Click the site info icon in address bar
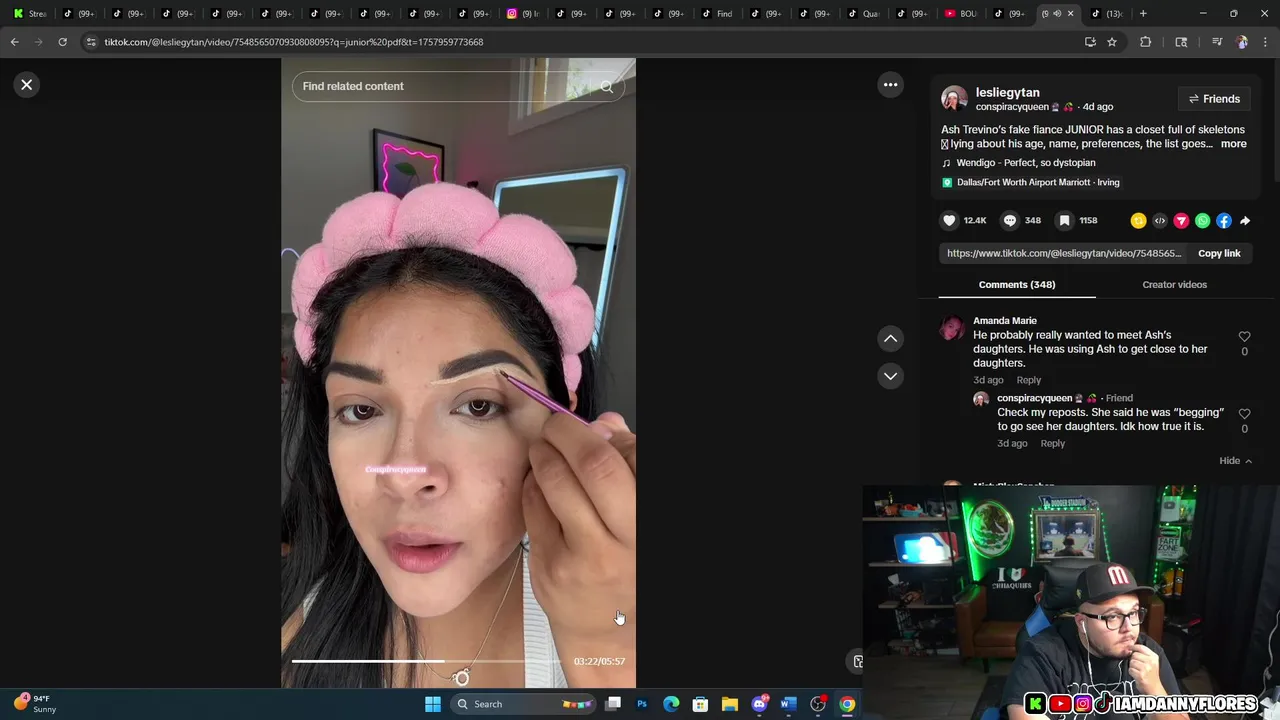The width and height of the screenshot is (1280, 720). tap(91, 42)
